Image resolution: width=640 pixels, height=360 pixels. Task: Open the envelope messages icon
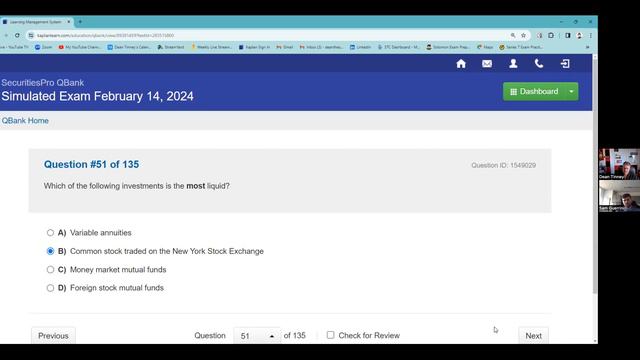tap(487, 64)
